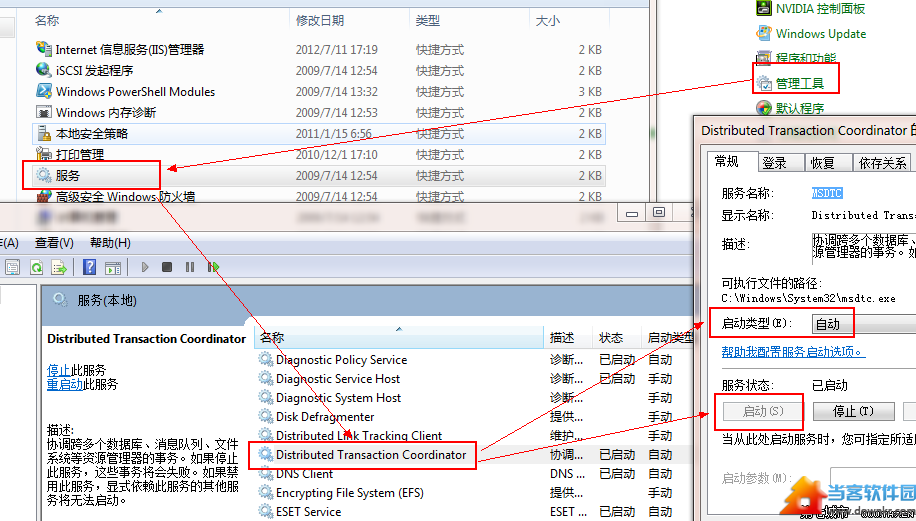Select the Encrypting File System (EFS) row
This screenshot has width=916, height=521.
(476, 492)
